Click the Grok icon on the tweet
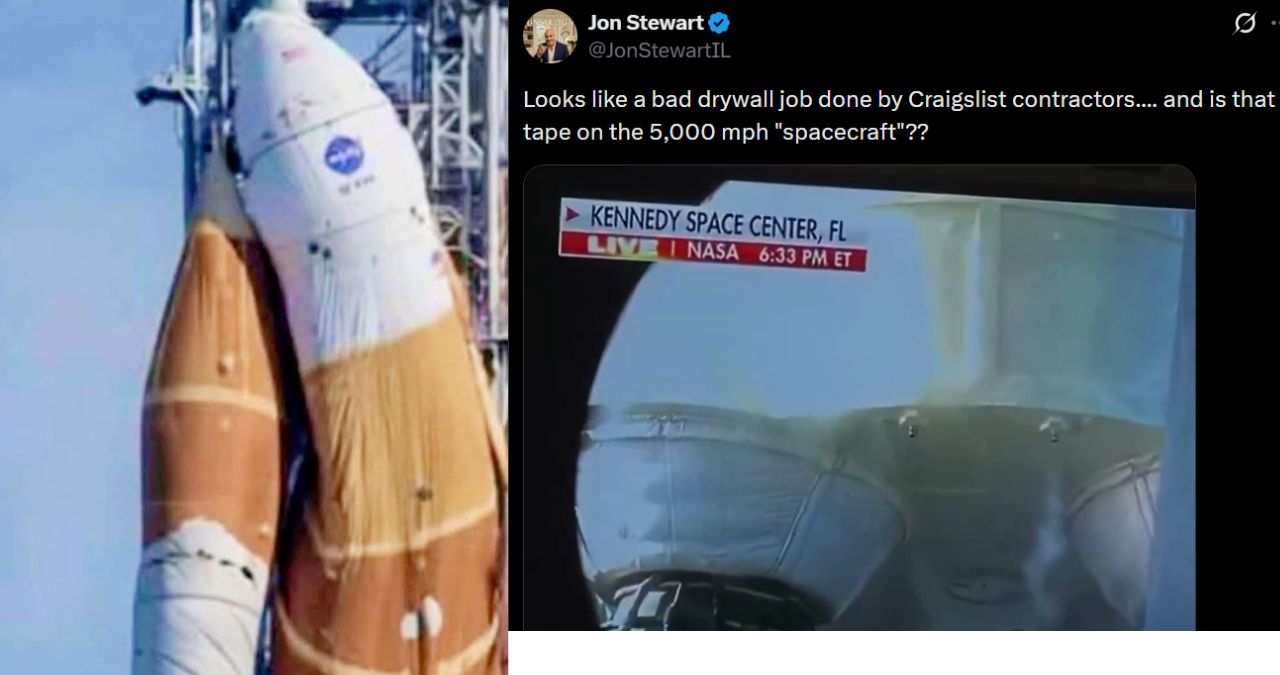The image size is (1280, 675). click(x=1245, y=23)
